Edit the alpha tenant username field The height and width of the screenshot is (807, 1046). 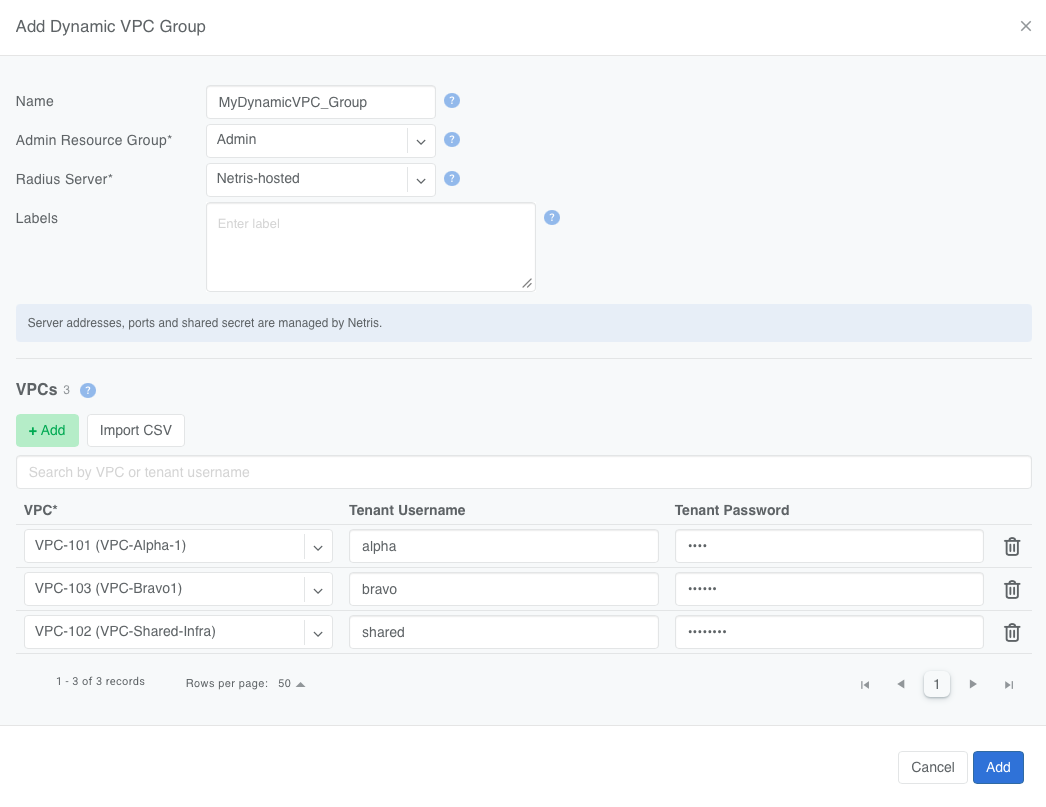[504, 546]
